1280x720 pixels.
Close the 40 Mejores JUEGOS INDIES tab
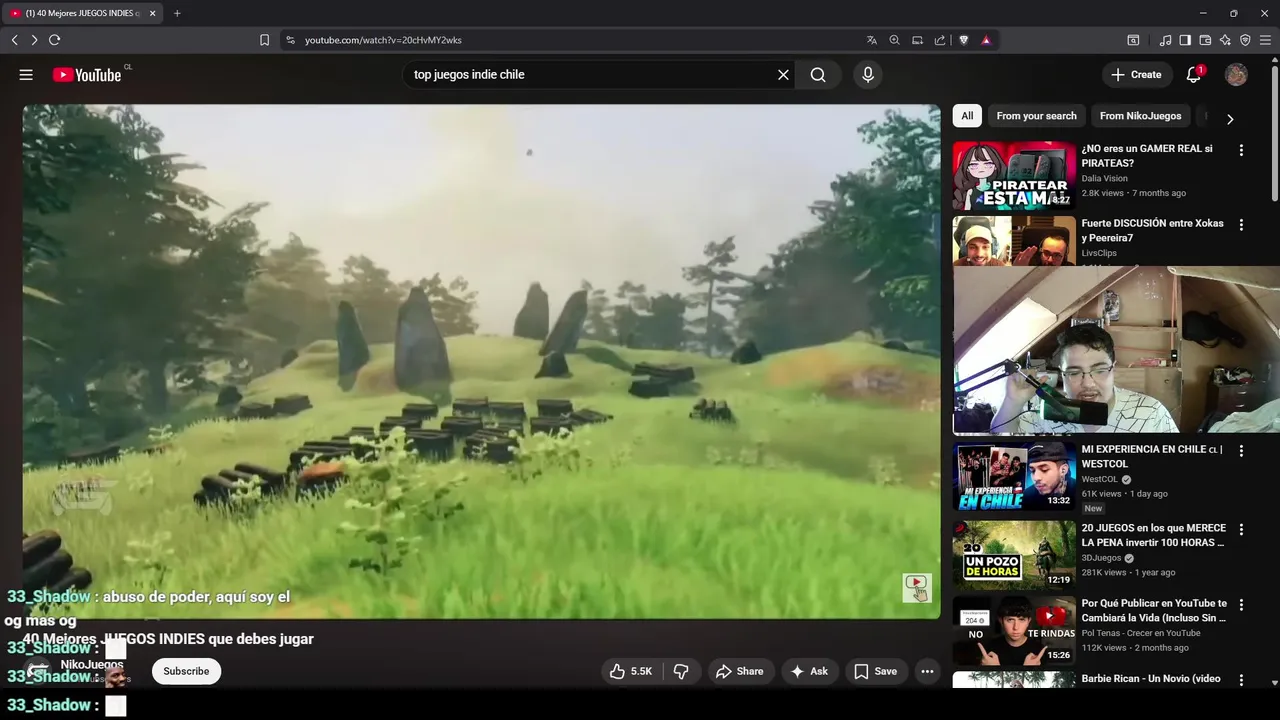click(152, 13)
